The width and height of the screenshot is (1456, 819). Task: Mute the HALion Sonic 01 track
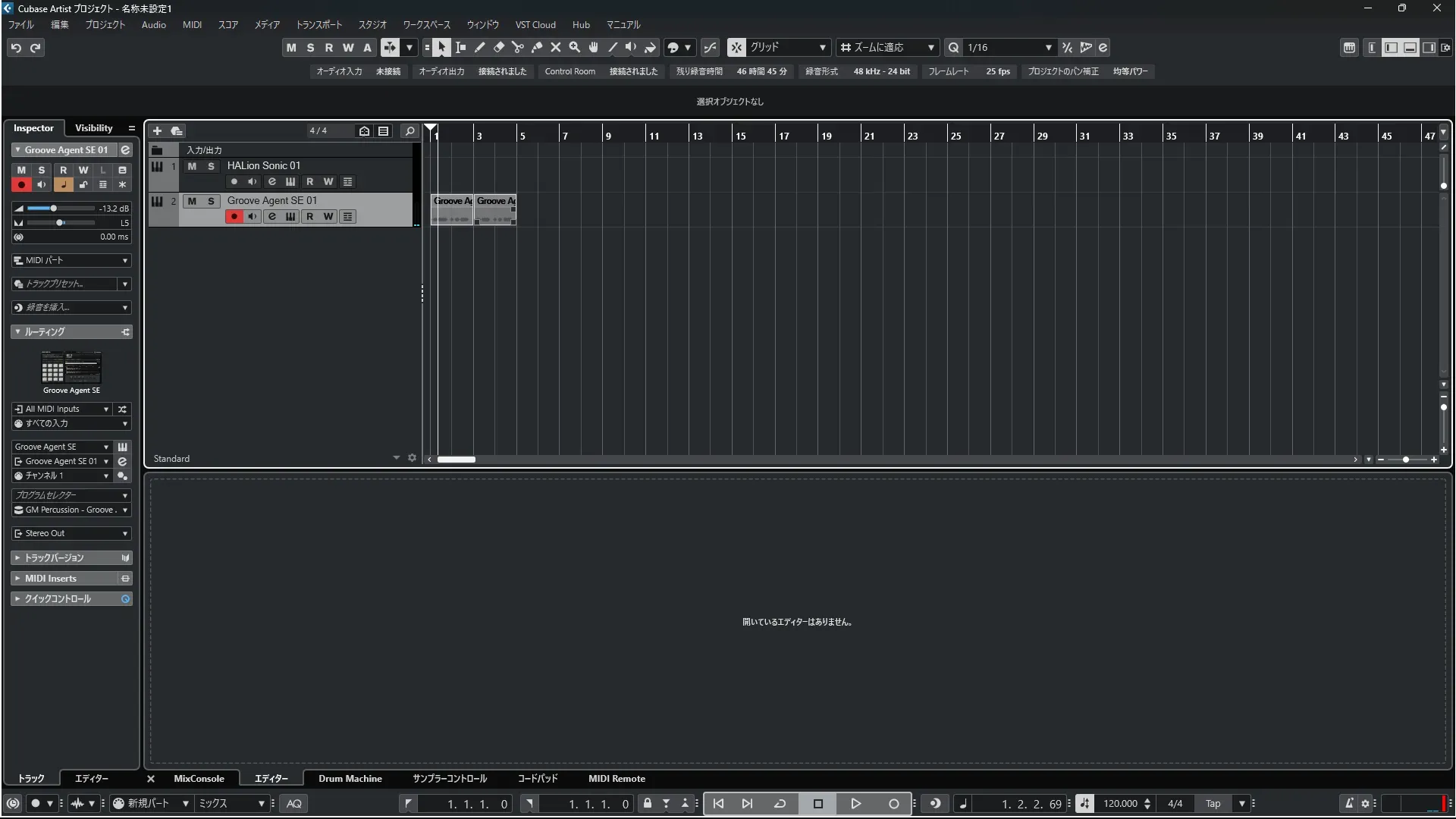[x=192, y=166]
